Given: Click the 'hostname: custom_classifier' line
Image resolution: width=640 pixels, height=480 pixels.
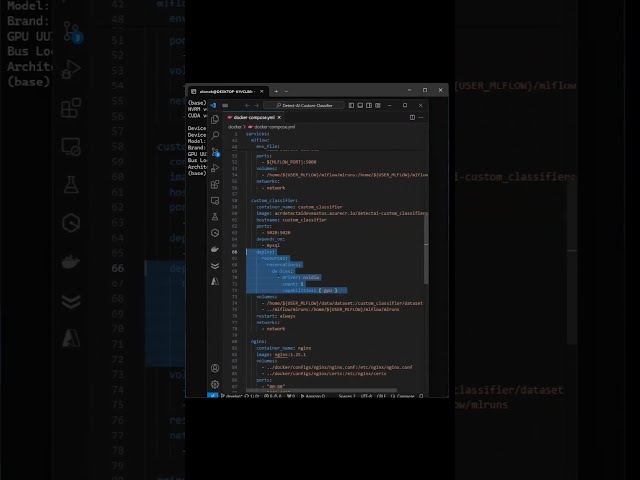Looking at the screenshot, I should coord(291,220).
